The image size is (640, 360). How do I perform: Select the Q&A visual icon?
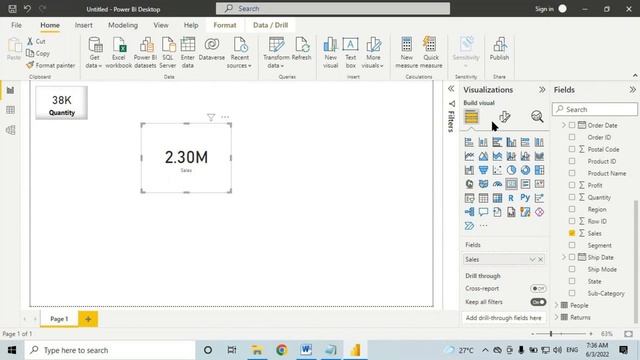pyautogui.click(x=483, y=212)
